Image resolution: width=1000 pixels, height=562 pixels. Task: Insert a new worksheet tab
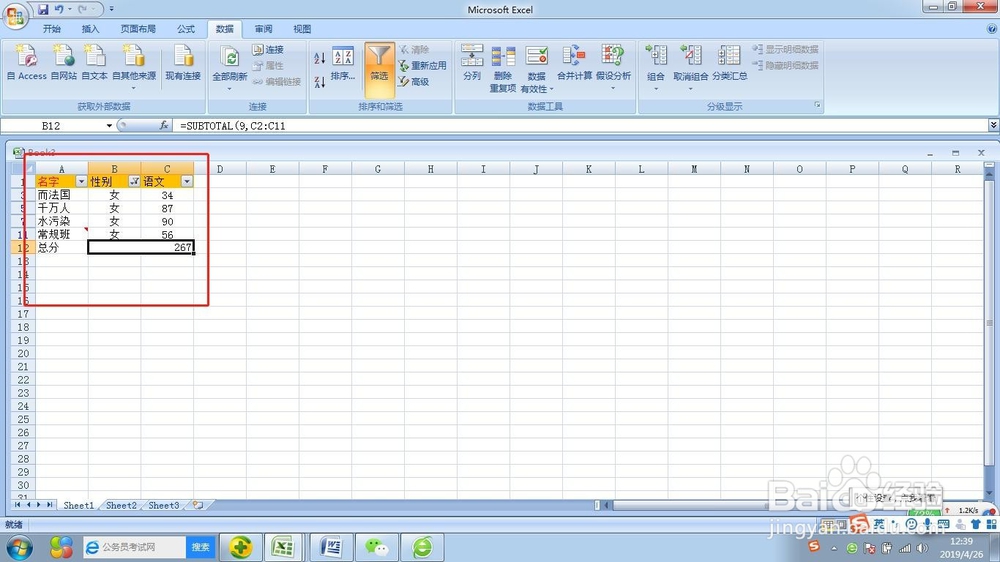coord(198,505)
